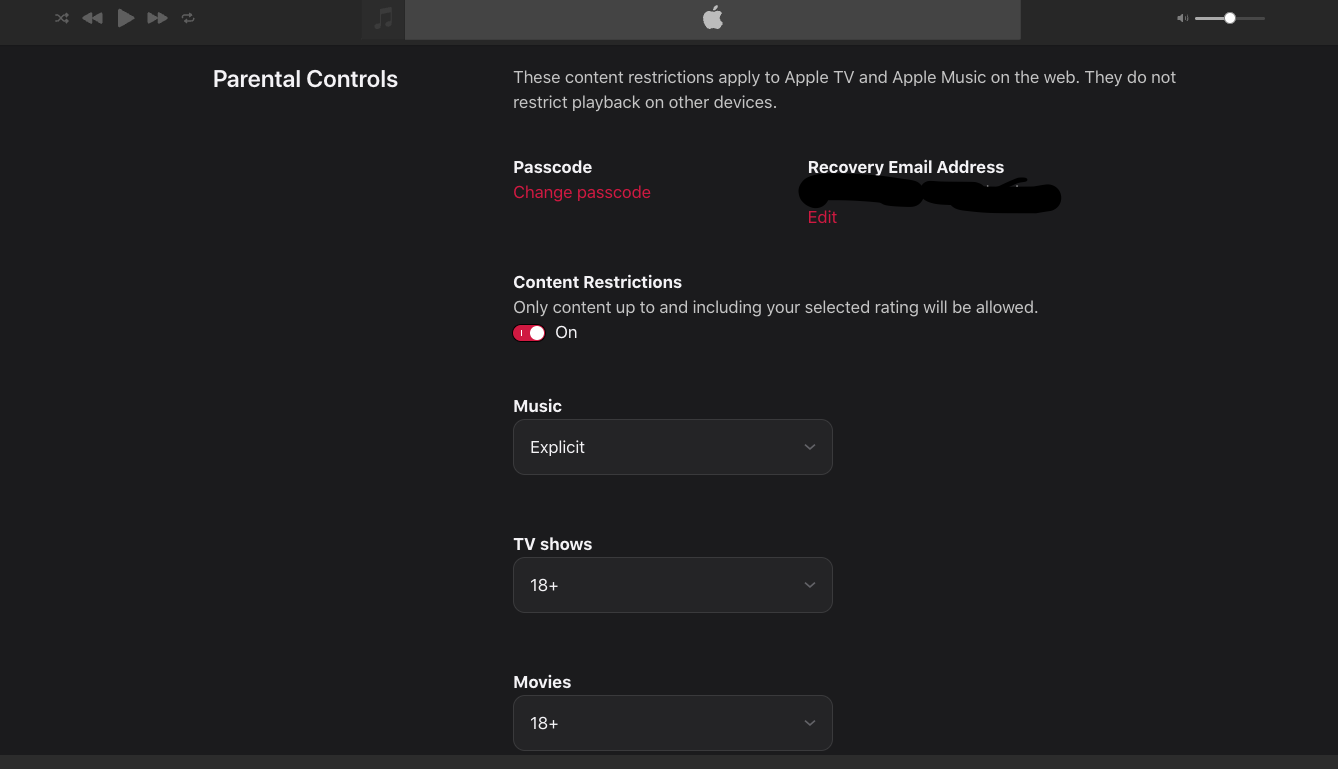Image resolution: width=1338 pixels, height=769 pixels.
Task: Click the chevron arrow in the Music dropdown
Action: coord(810,447)
